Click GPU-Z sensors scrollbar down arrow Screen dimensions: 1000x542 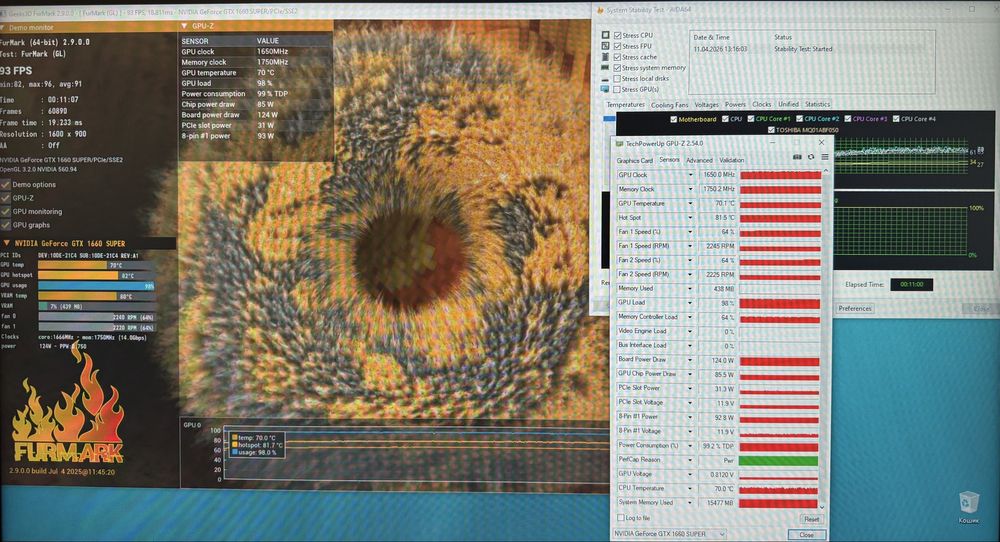(x=822, y=507)
